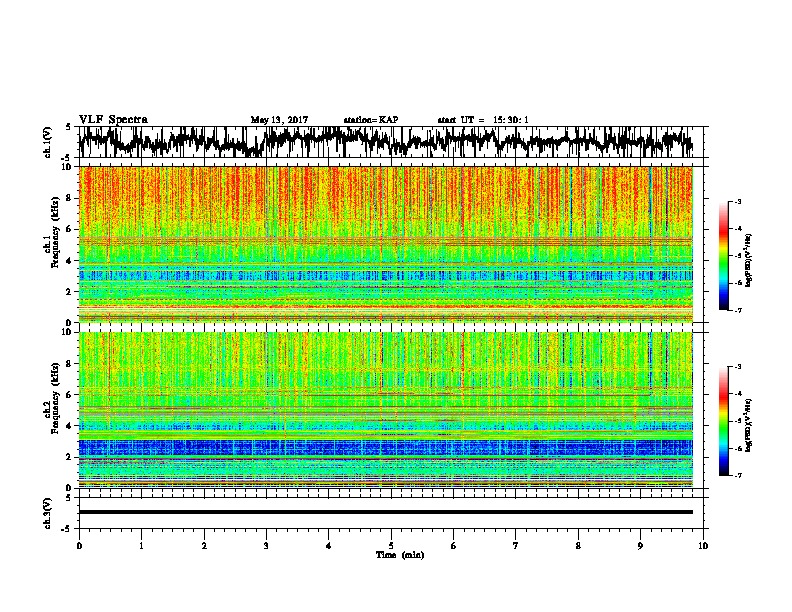Click the "Time (min)" x-axis label
Image resolution: width=792 pixels, height=612 pixels.
coord(400,555)
